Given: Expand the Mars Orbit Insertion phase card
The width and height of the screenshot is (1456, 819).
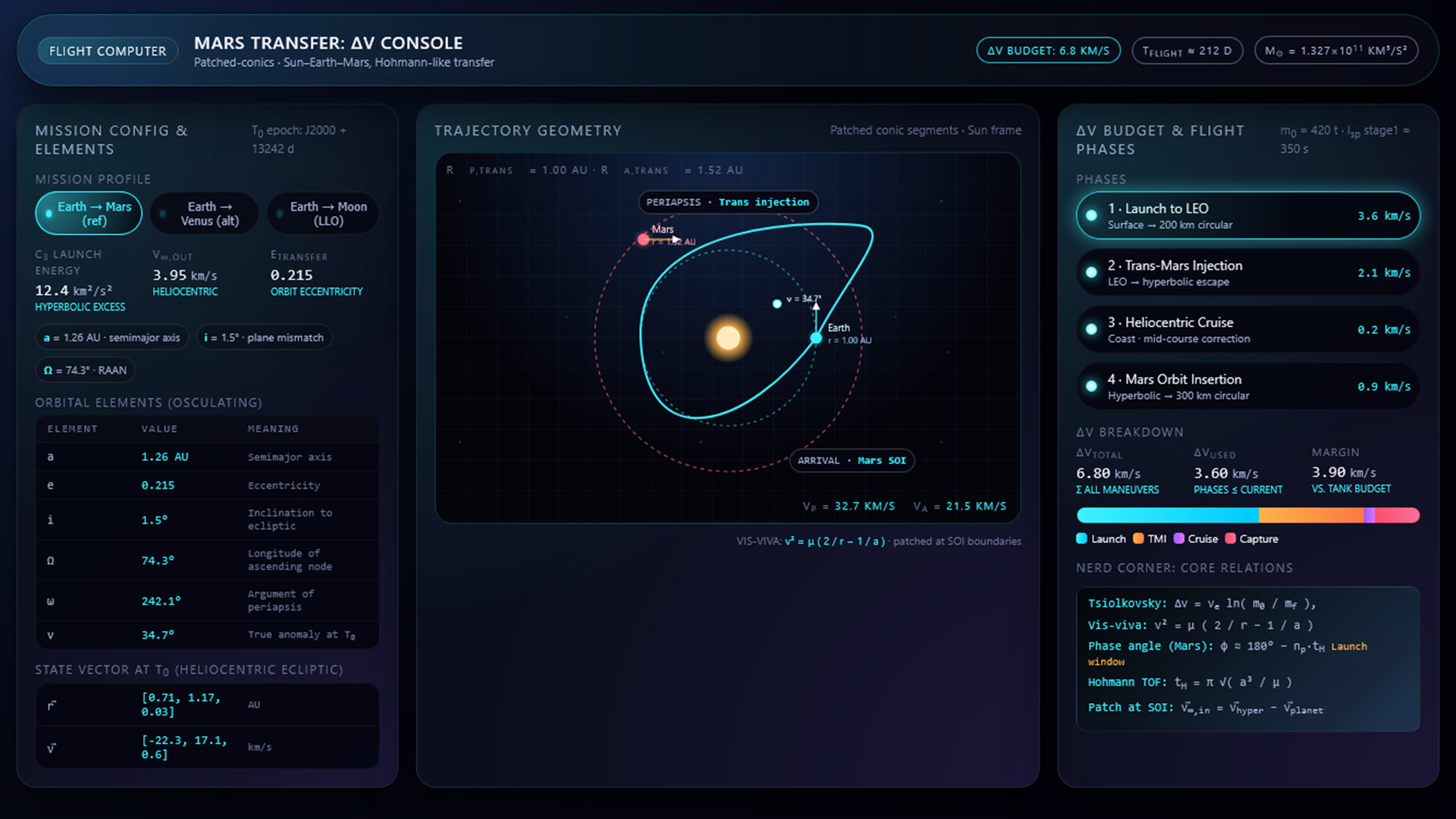Looking at the screenshot, I should point(1247,385).
